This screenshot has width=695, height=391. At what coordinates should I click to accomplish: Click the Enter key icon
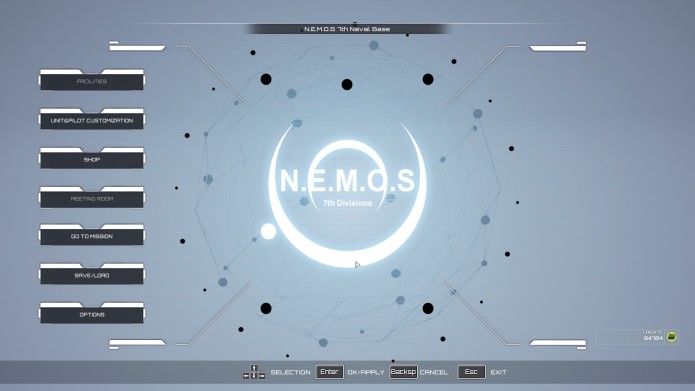click(329, 372)
